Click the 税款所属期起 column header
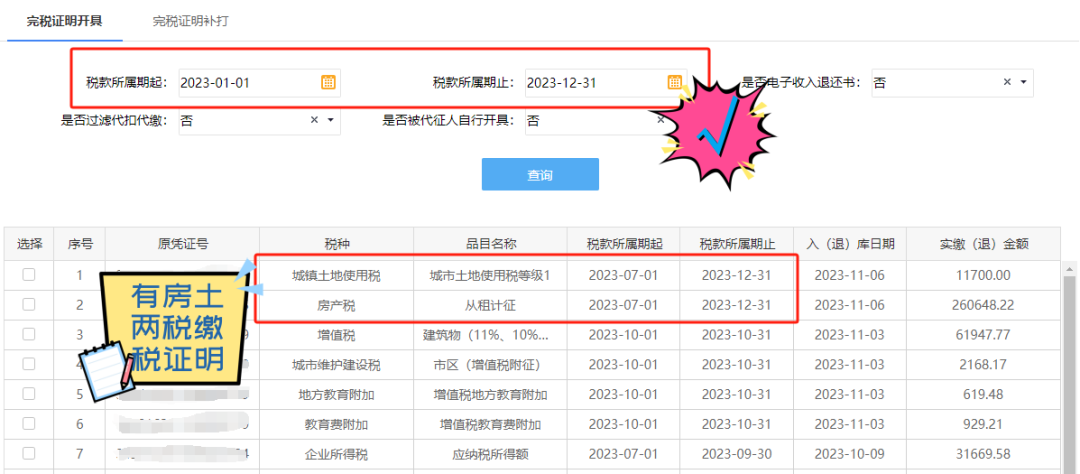Viewport: 1080px width, 474px height. tap(624, 243)
